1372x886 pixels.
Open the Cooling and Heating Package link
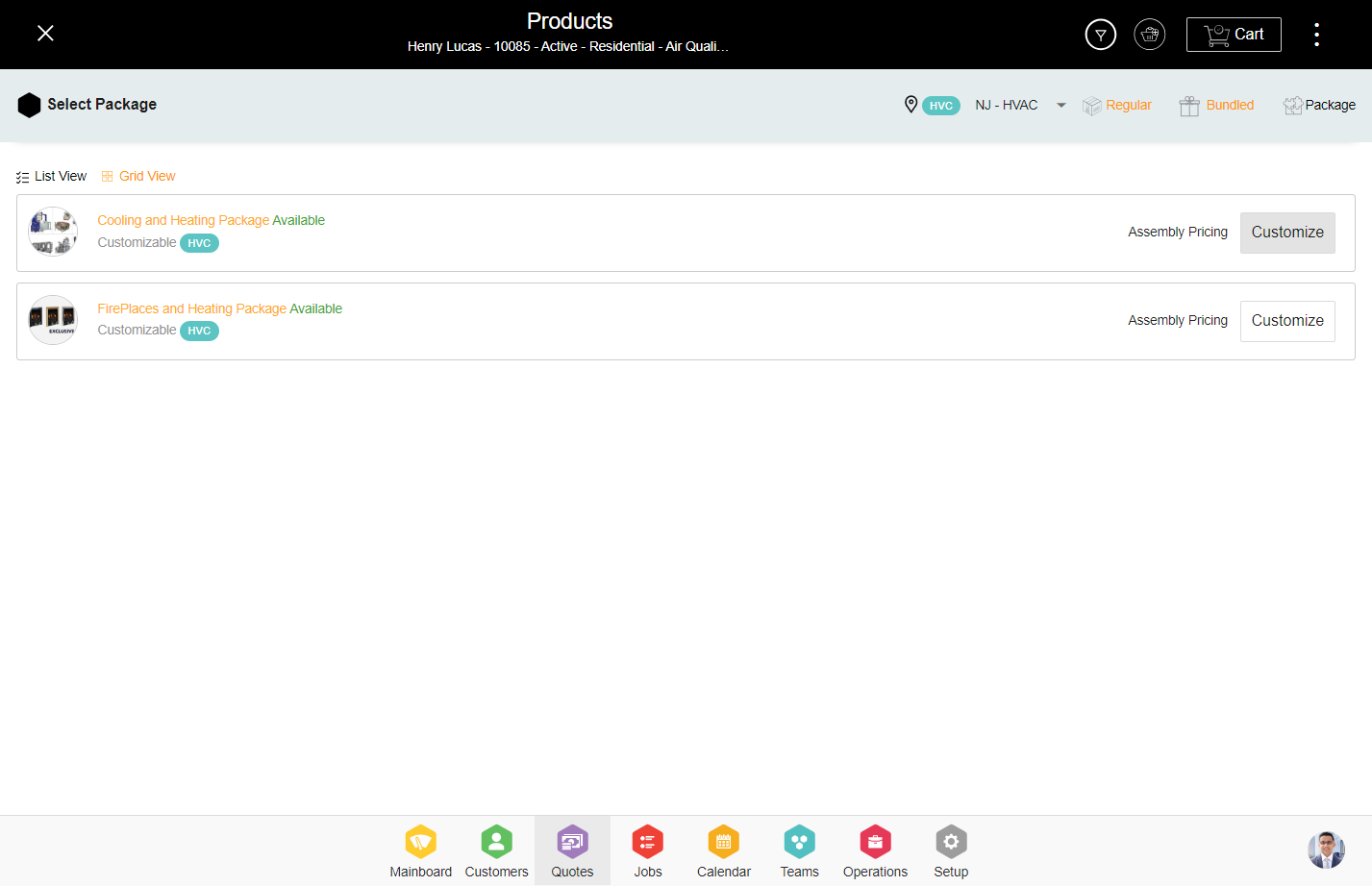coord(184,221)
